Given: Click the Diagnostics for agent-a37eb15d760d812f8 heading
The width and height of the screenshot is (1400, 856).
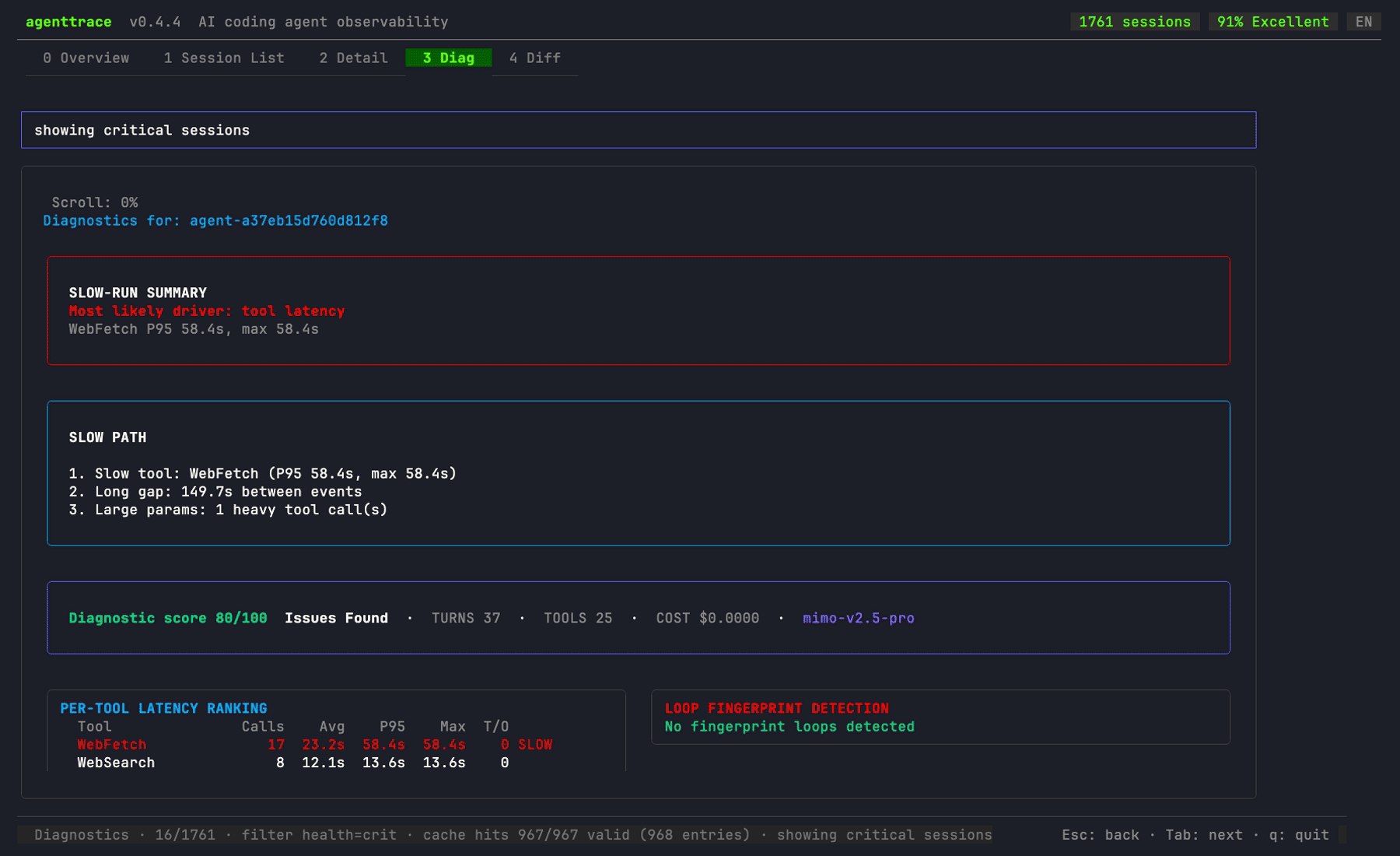Looking at the screenshot, I should 215,221.
